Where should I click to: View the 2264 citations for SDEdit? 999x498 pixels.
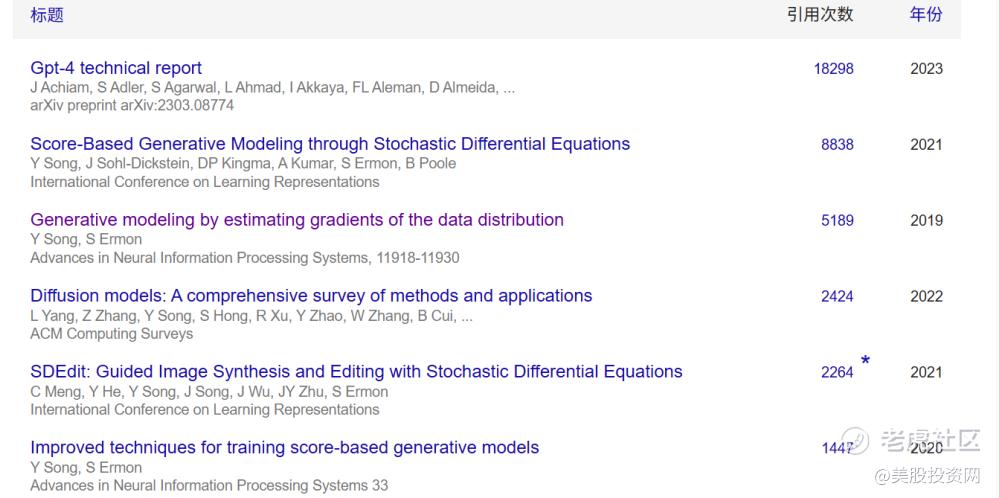pos(837,373)
